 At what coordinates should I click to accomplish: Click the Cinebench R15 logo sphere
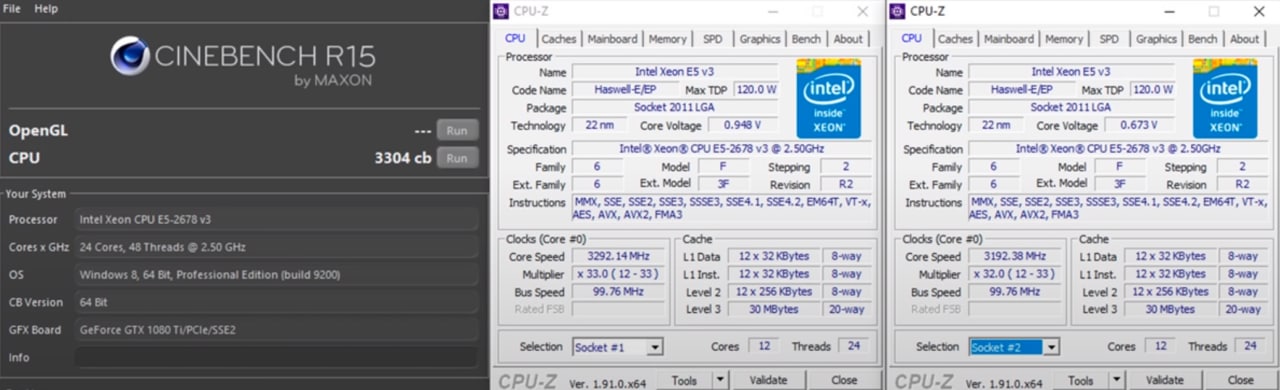130,57
